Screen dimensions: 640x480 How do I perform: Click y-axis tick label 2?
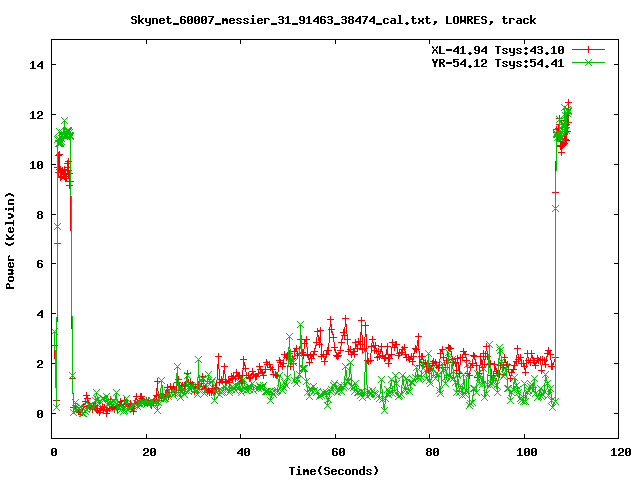(40, 364)
